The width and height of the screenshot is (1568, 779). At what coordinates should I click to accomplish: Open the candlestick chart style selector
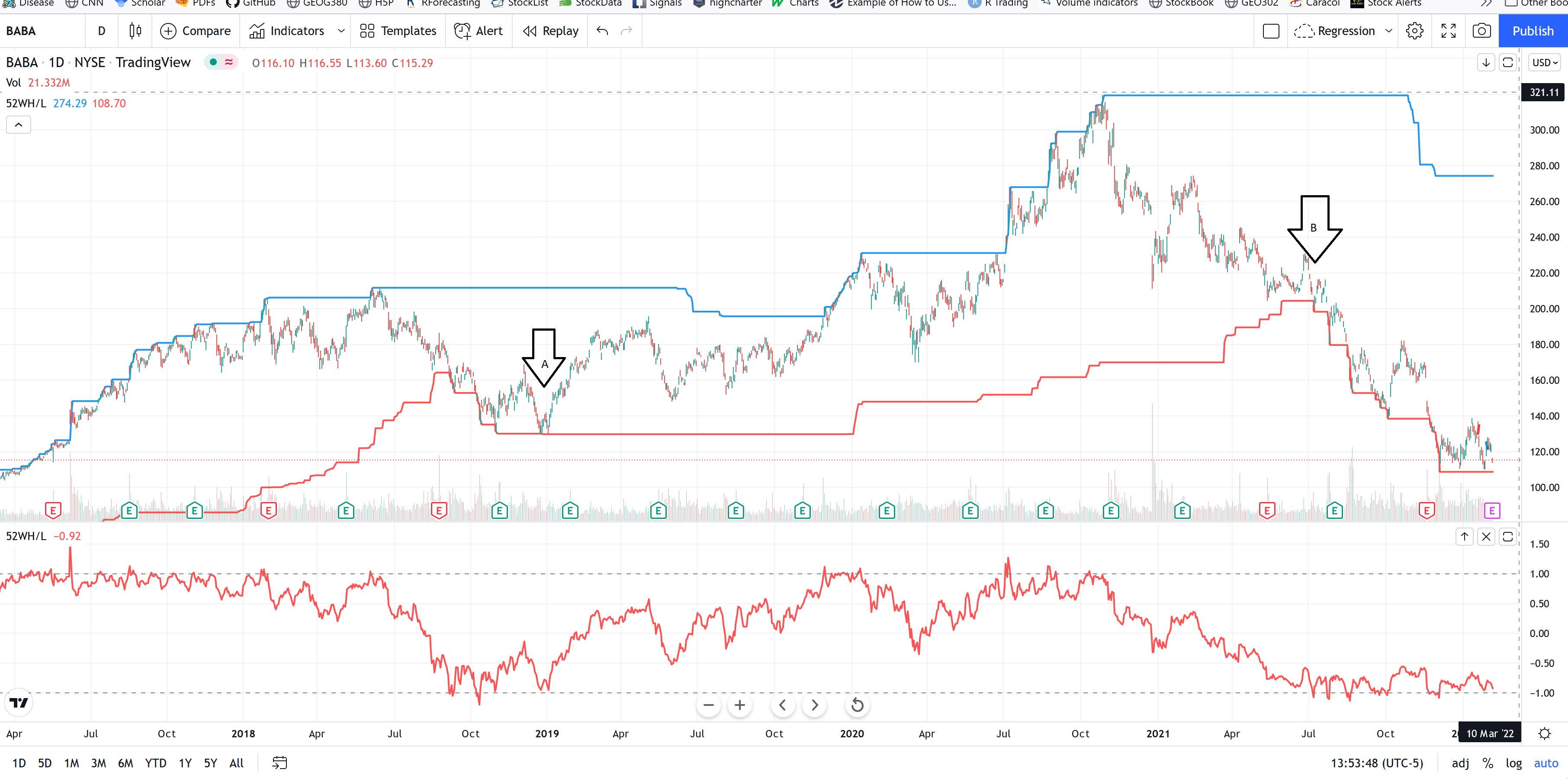[135, 30]
